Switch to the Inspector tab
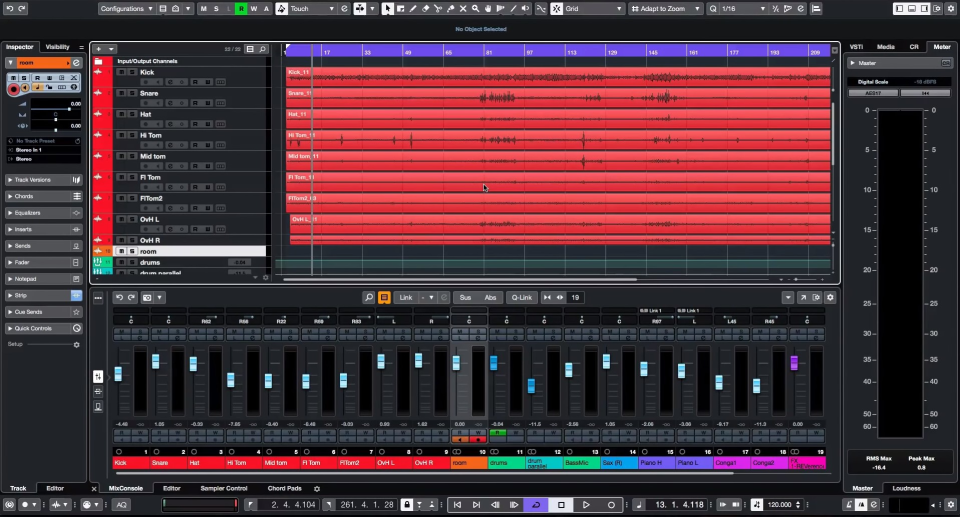960x517 pixels. point(20,47)
